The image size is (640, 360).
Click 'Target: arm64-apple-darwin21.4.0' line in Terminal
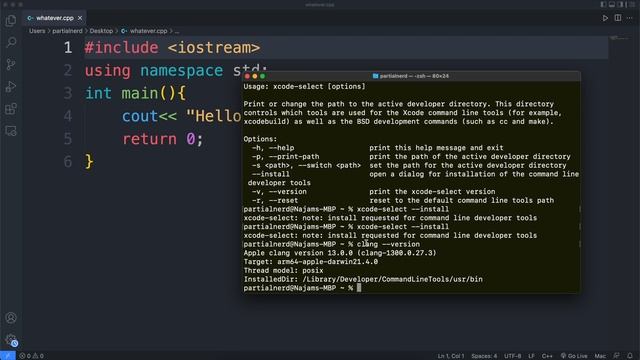tap(311, 262)
